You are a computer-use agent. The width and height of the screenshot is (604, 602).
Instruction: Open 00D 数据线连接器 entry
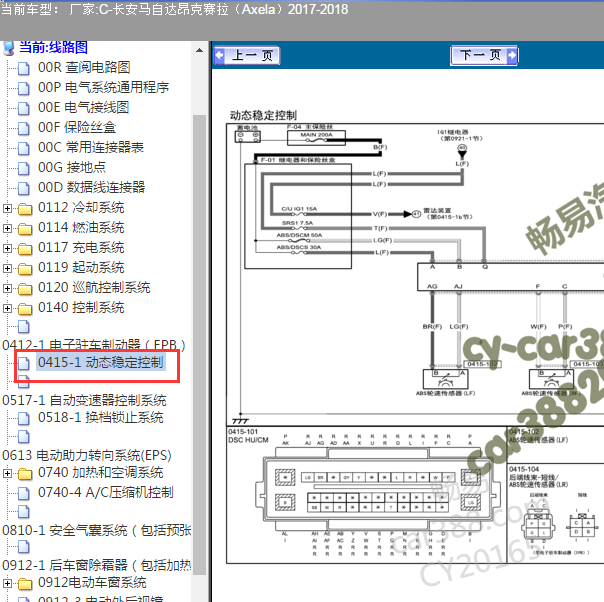tap(91, 188)
